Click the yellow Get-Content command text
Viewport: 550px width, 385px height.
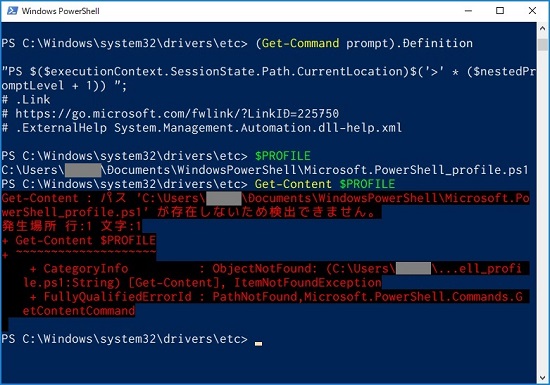pos(293,184)
